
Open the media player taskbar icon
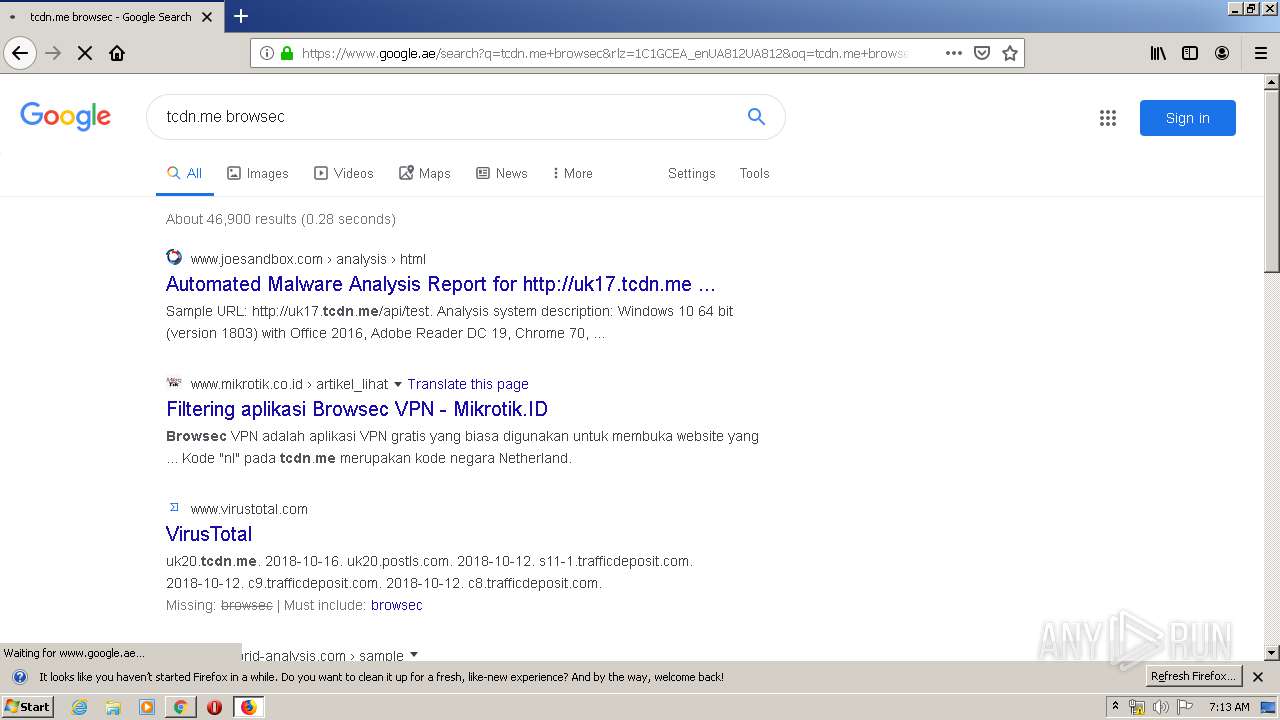[147, 707]
